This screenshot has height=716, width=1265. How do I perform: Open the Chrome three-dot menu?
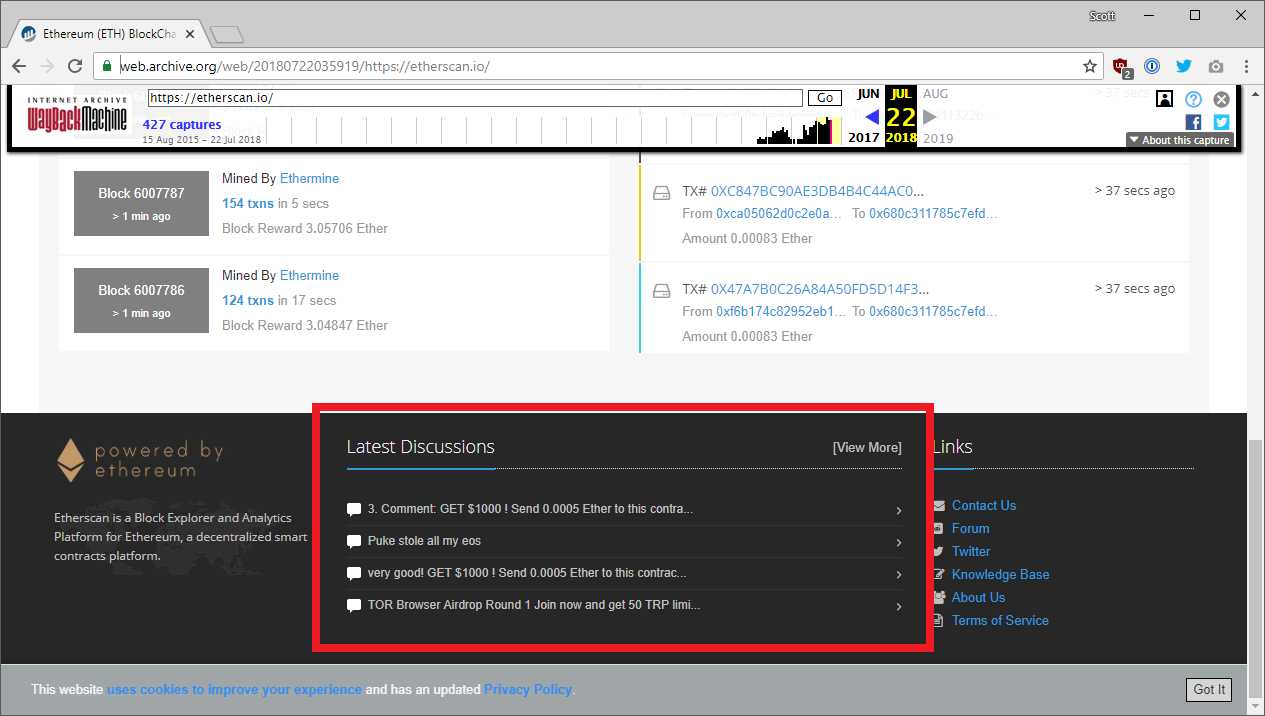pyautogui.click(x=1246, y=66)
